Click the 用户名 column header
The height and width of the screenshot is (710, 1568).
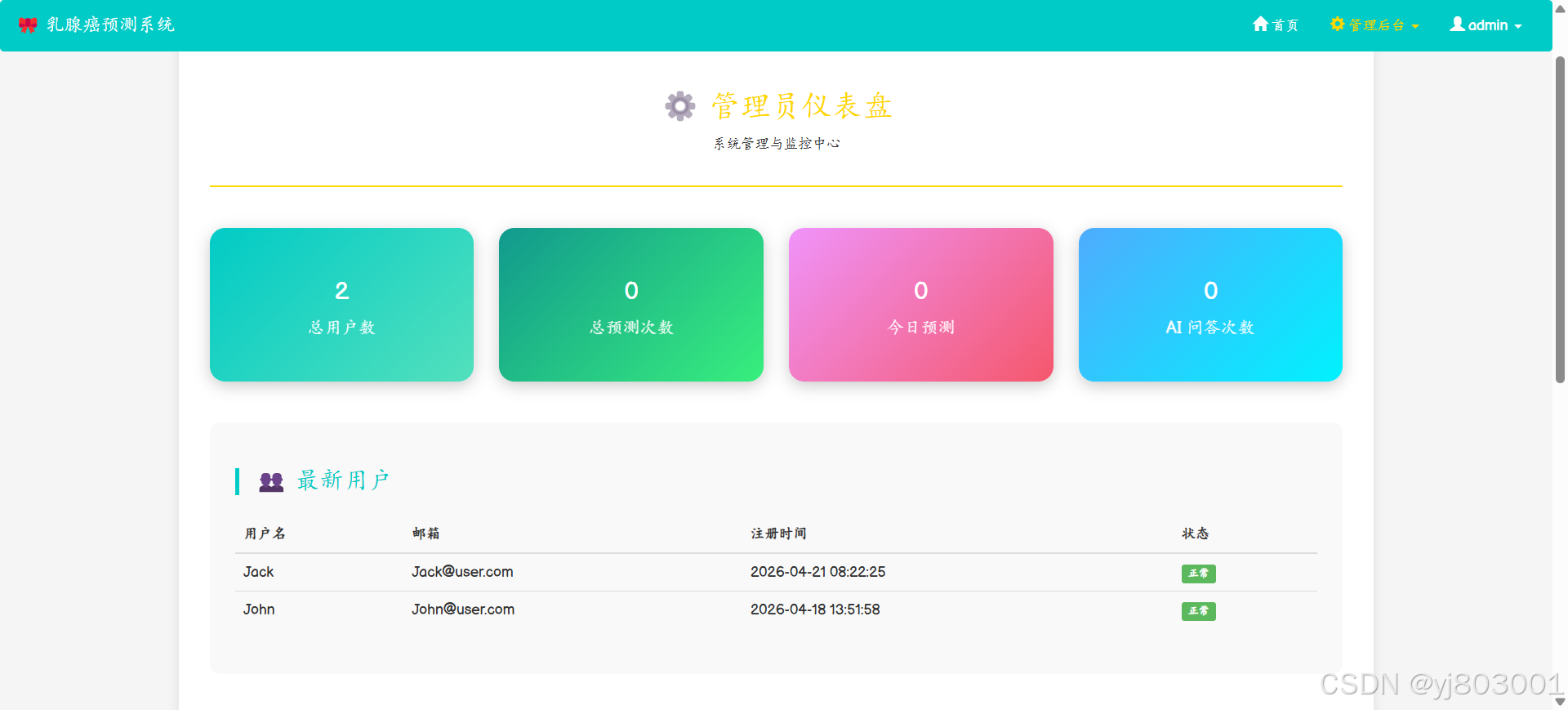265,534
